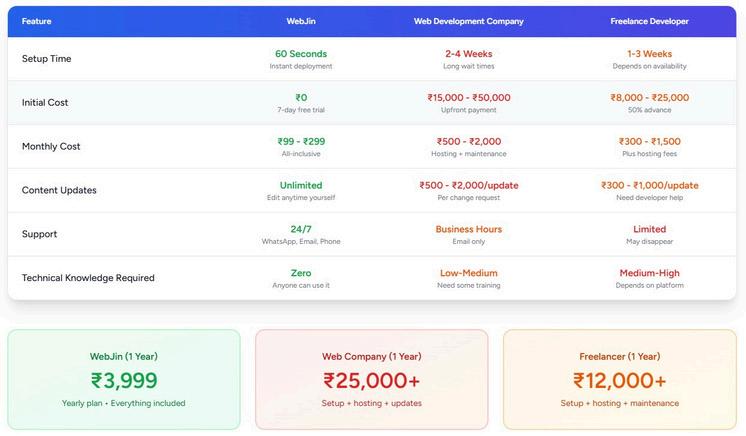Click the Medium-High technical knowledge value
Image resolution: width=746 pixels, height=436 pixels.
(x=649, y=273)
